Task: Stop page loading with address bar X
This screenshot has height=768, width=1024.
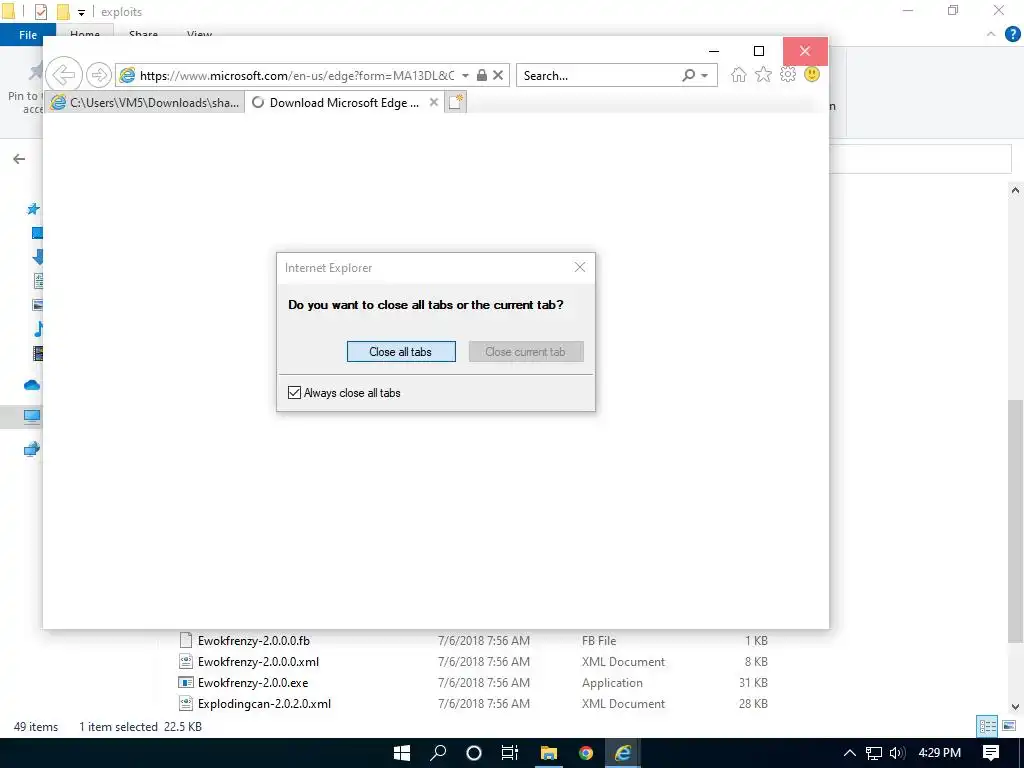Action: pos(498,75)
